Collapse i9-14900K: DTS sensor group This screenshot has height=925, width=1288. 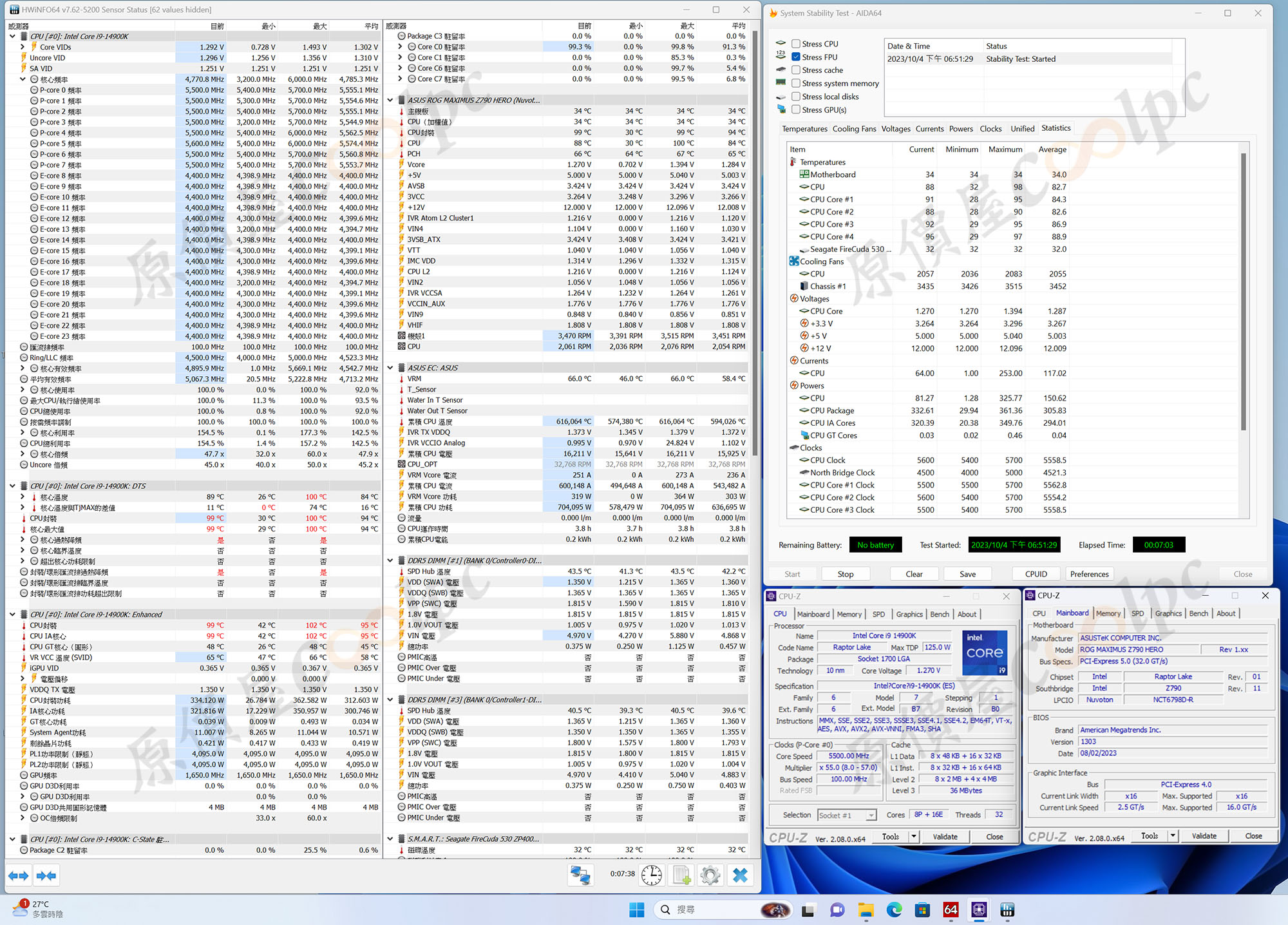[x=12, y=486]
